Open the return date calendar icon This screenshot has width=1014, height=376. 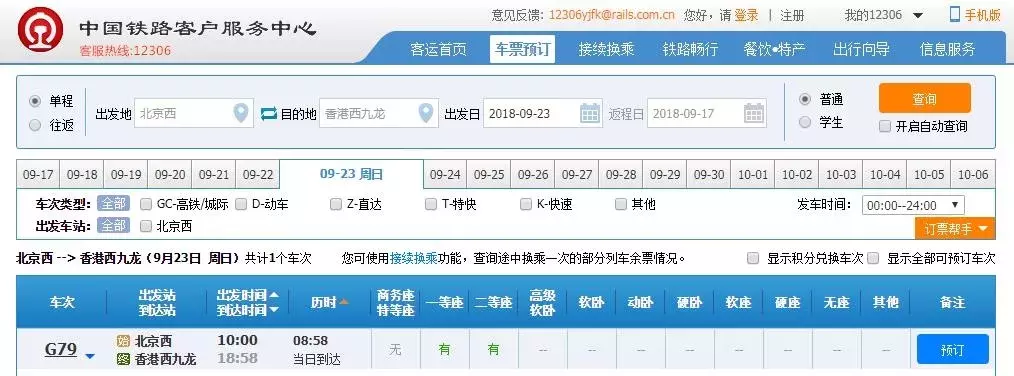pyautogui.click(x=754, y=113)
